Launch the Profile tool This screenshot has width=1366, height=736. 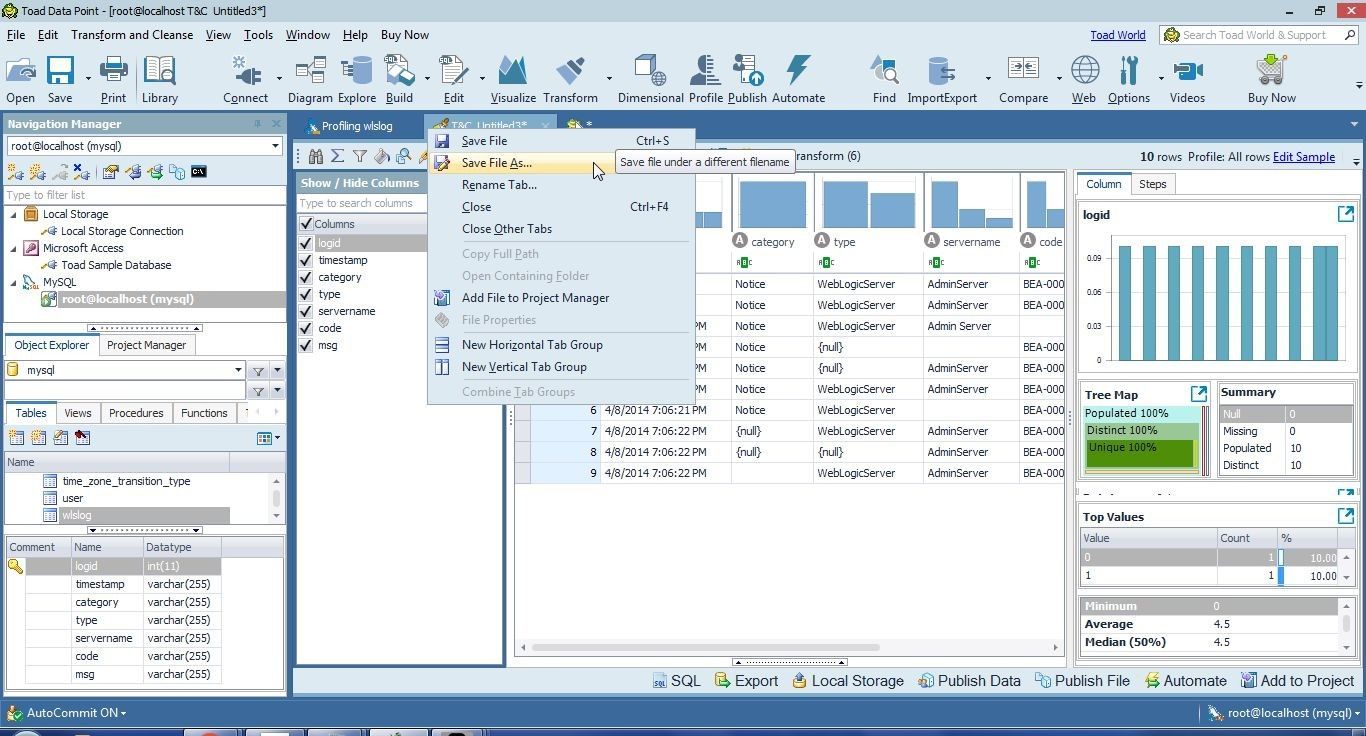[x=705, y=79]
